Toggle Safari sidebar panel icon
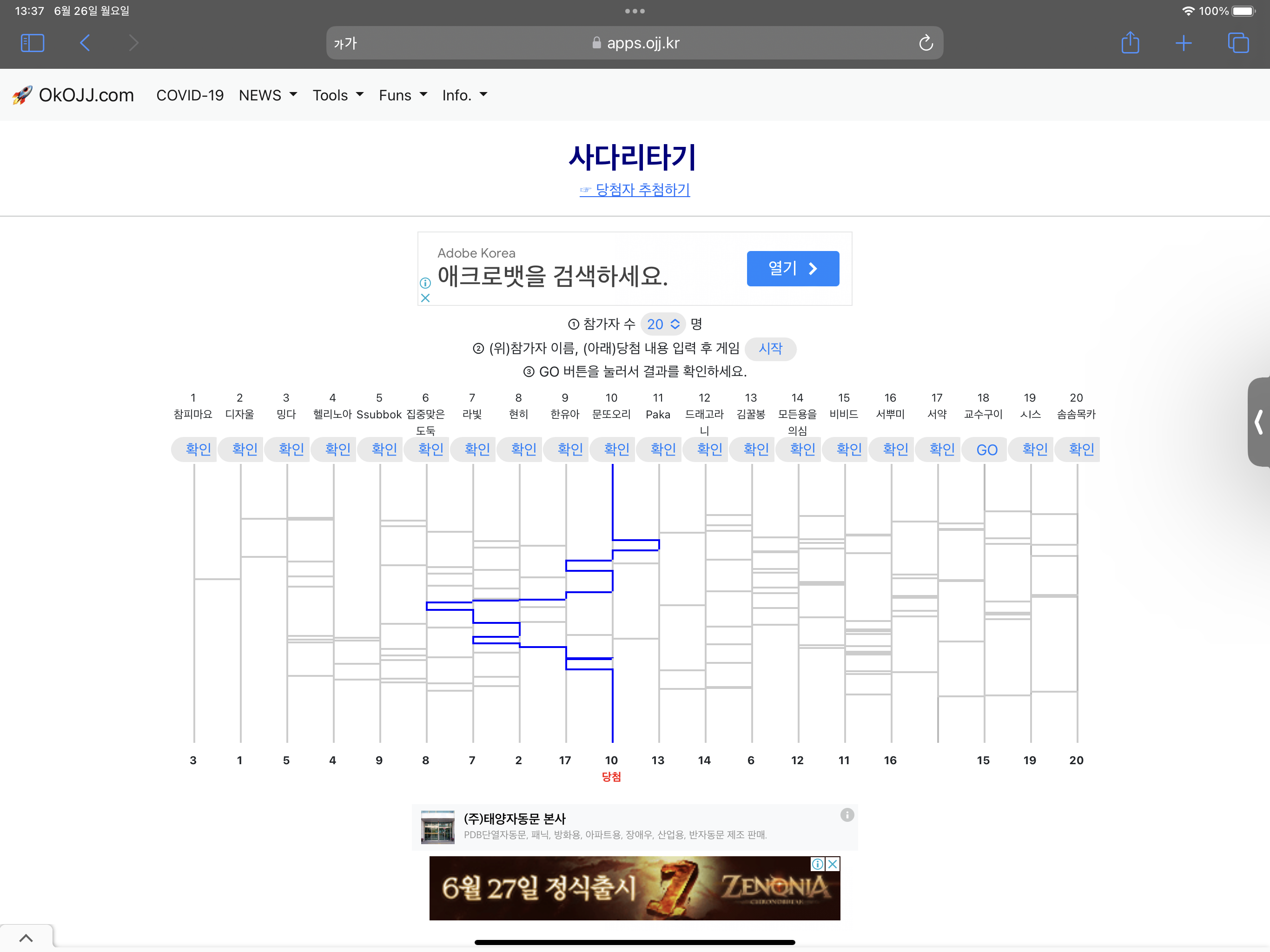Image resolution: width=1270 pixels, height=952 pixels. [32, 43]
